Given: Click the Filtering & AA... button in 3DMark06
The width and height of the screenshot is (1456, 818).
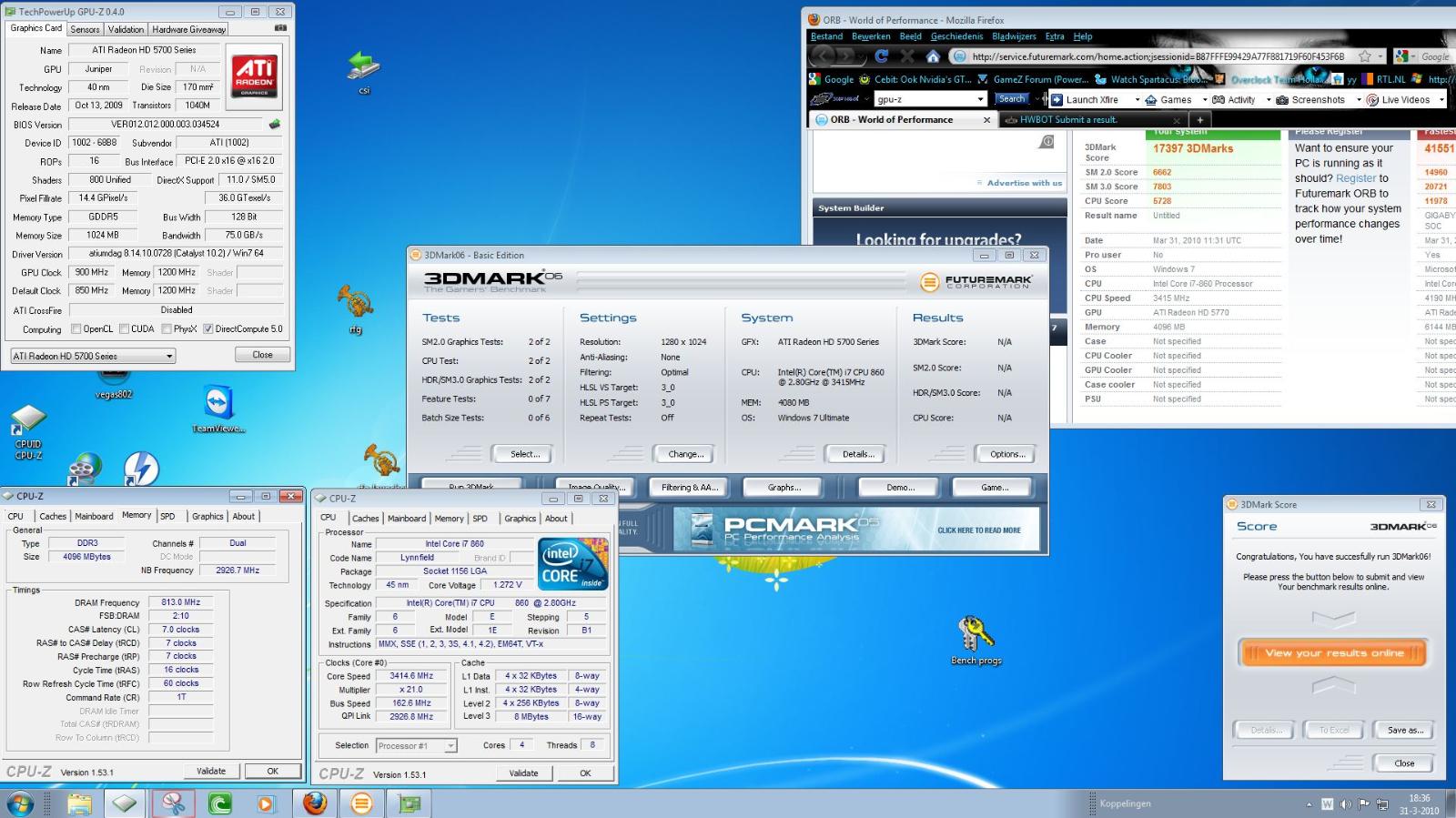Looking at the screenshot, I should click(690, 488).
